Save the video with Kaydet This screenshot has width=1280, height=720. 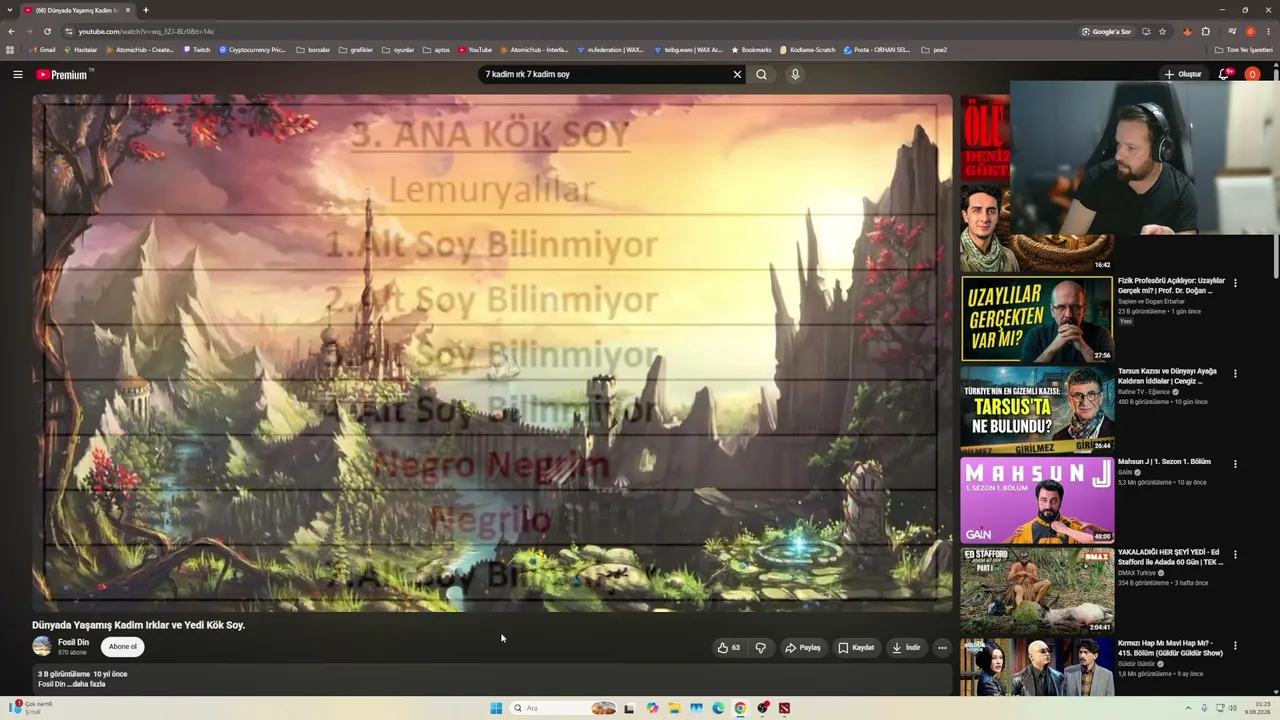[x=856, y=647]
